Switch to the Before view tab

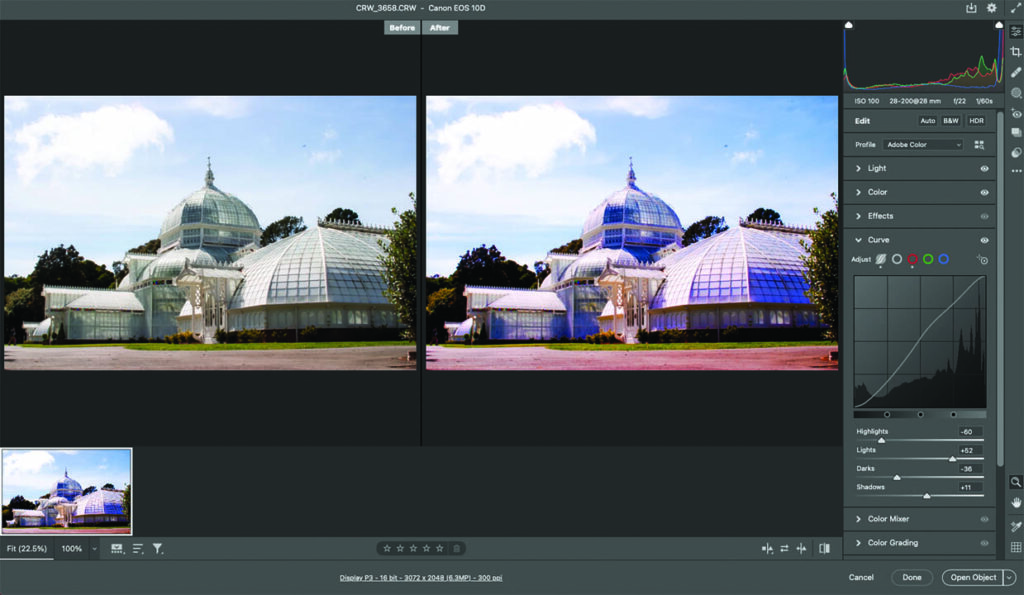click(x=402, y=28)
